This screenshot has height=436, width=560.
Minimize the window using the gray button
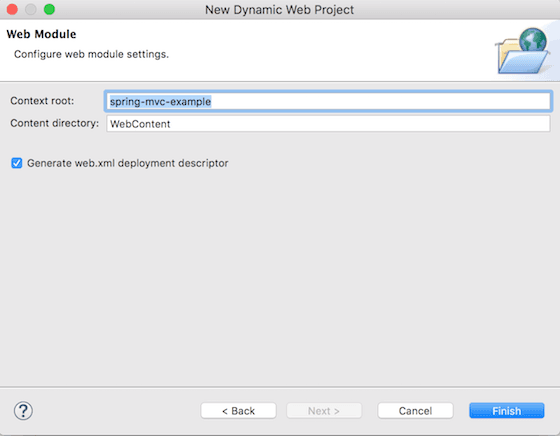point(31,9)
